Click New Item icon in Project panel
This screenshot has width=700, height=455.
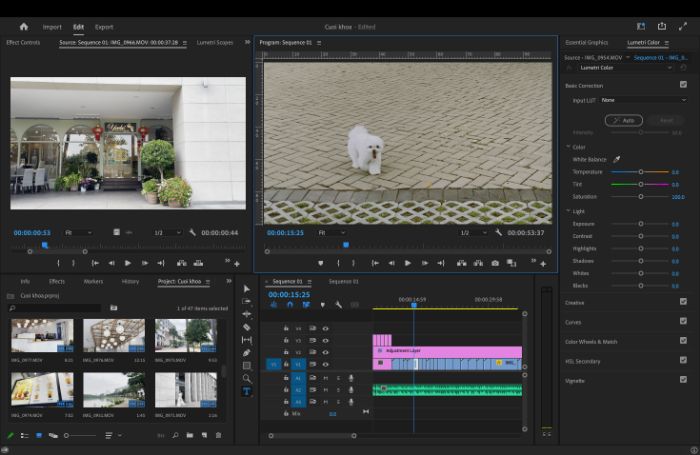coord(204,435)
